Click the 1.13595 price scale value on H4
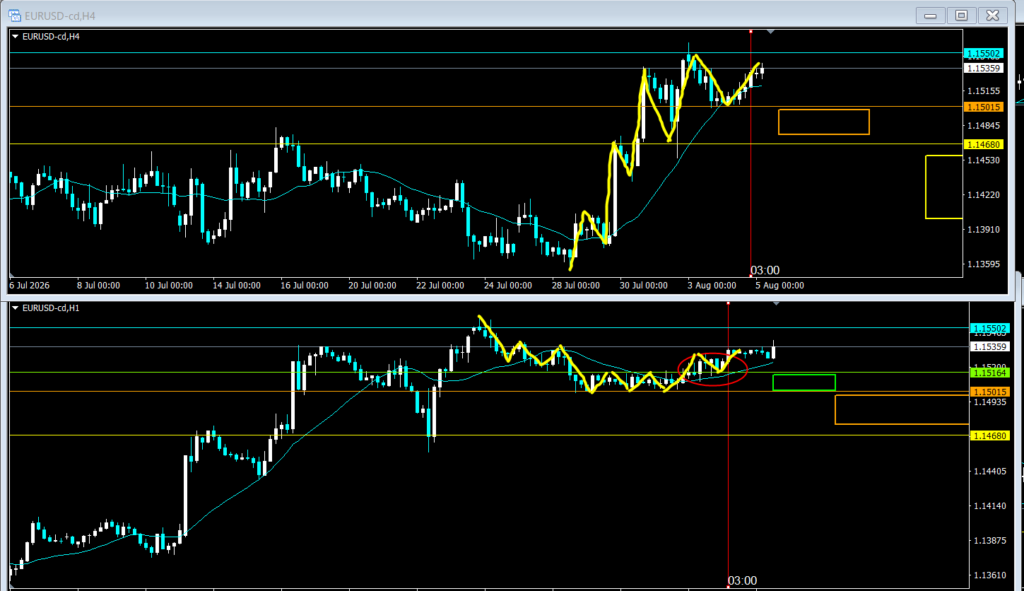This screenshot has width=1024, height=591. pyautogui.click(x=984, y=264)
